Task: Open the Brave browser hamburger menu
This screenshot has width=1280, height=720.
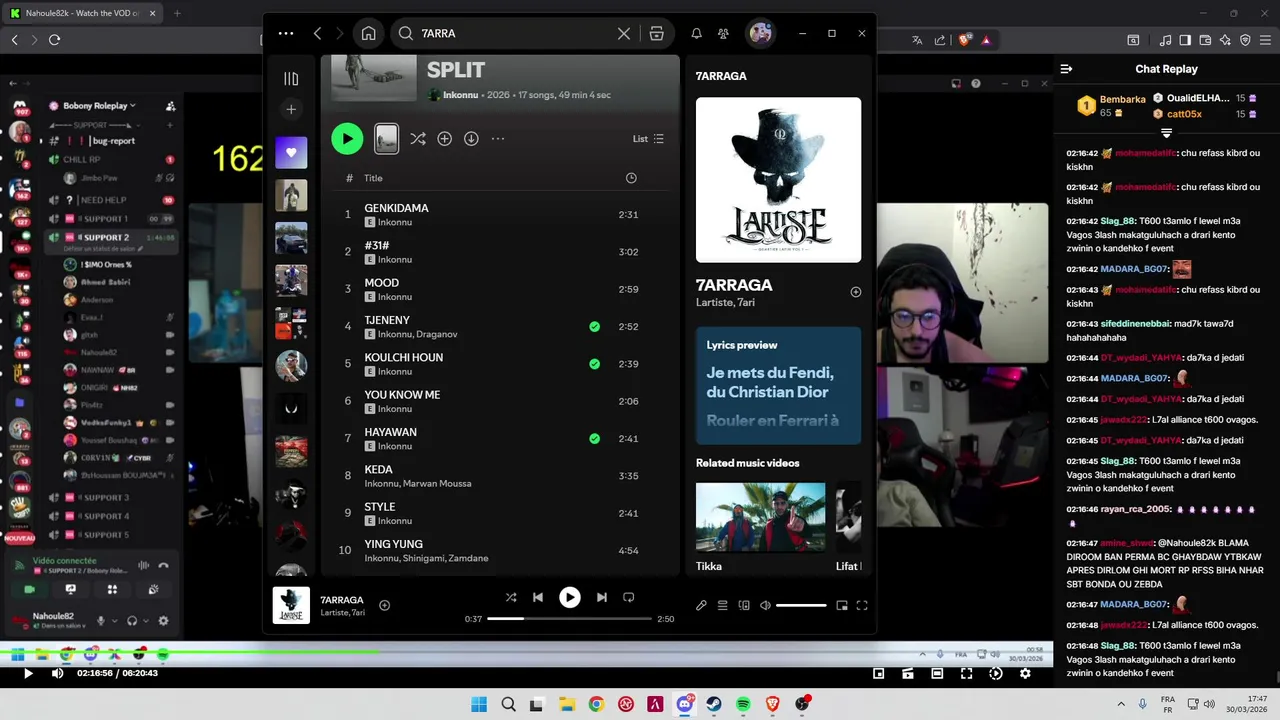Action: point(1265,40)
